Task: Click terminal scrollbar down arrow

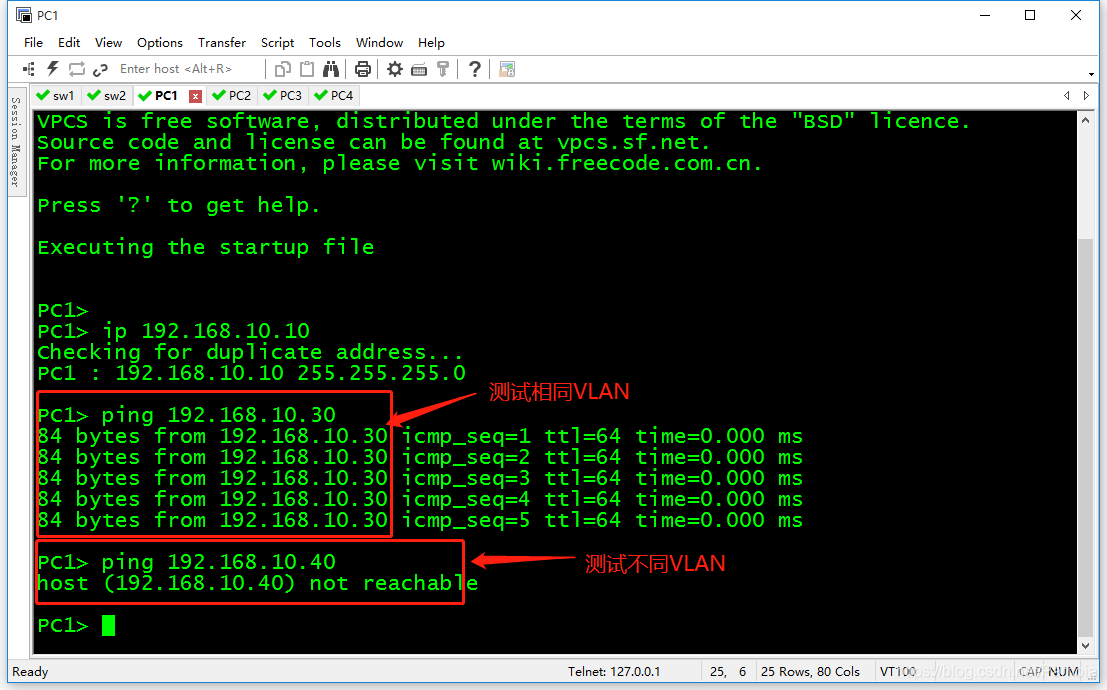Action: (1086, 646)
